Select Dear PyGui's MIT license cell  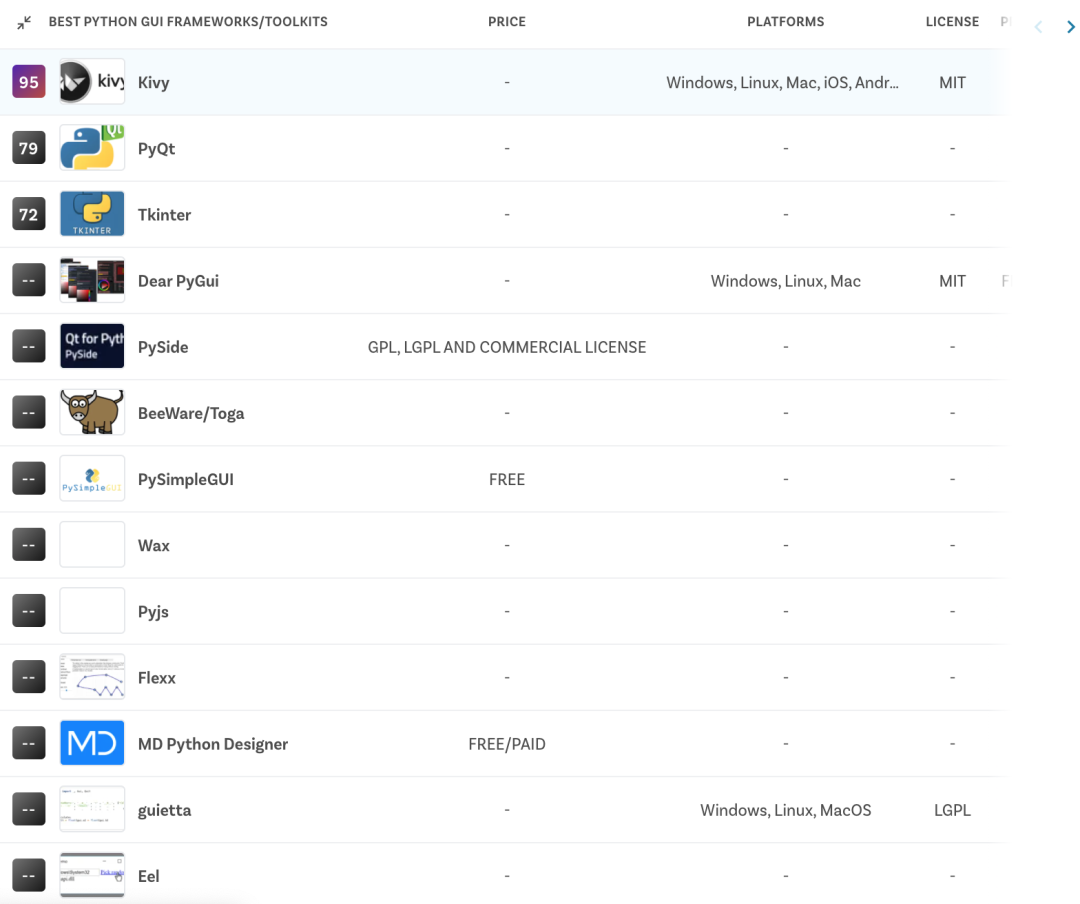[x=953, y=281]
